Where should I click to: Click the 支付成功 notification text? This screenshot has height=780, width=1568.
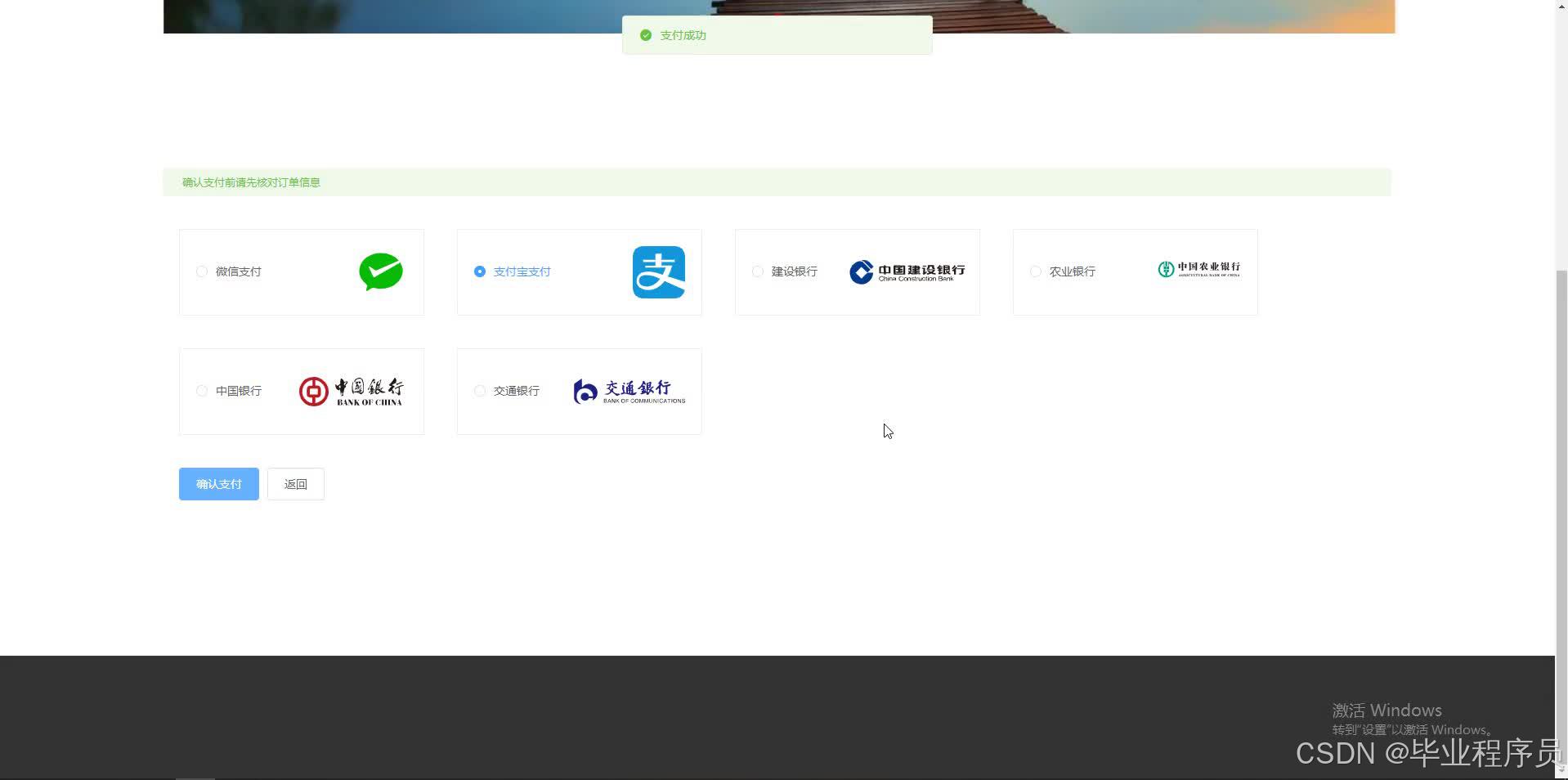click(x=683, y=35)
